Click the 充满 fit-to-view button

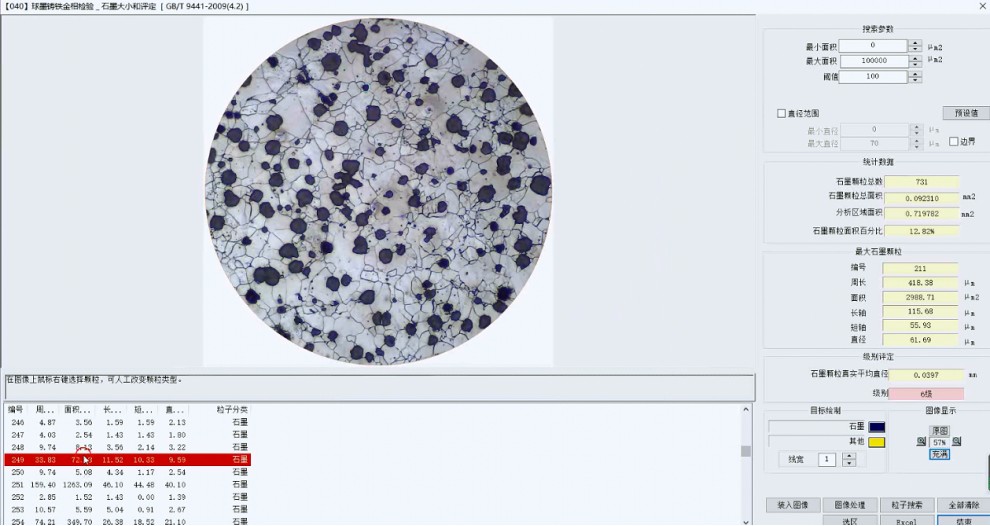939,454
